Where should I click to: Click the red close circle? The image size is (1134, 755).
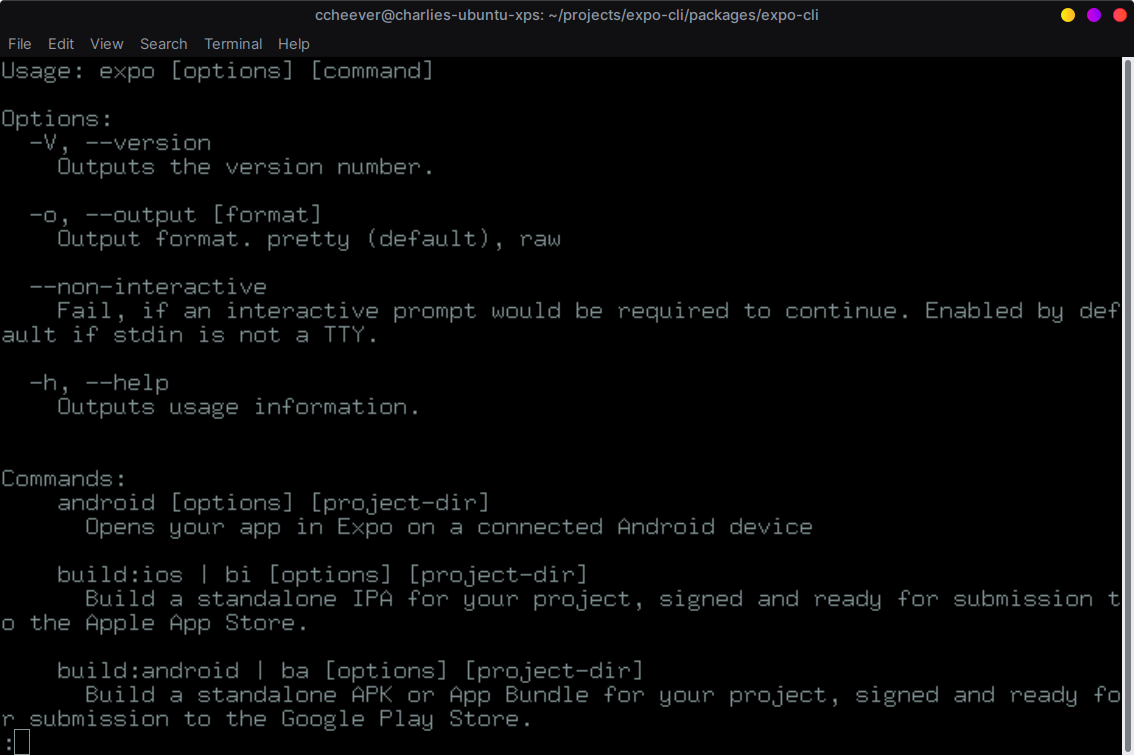[x=1121, y=15]
